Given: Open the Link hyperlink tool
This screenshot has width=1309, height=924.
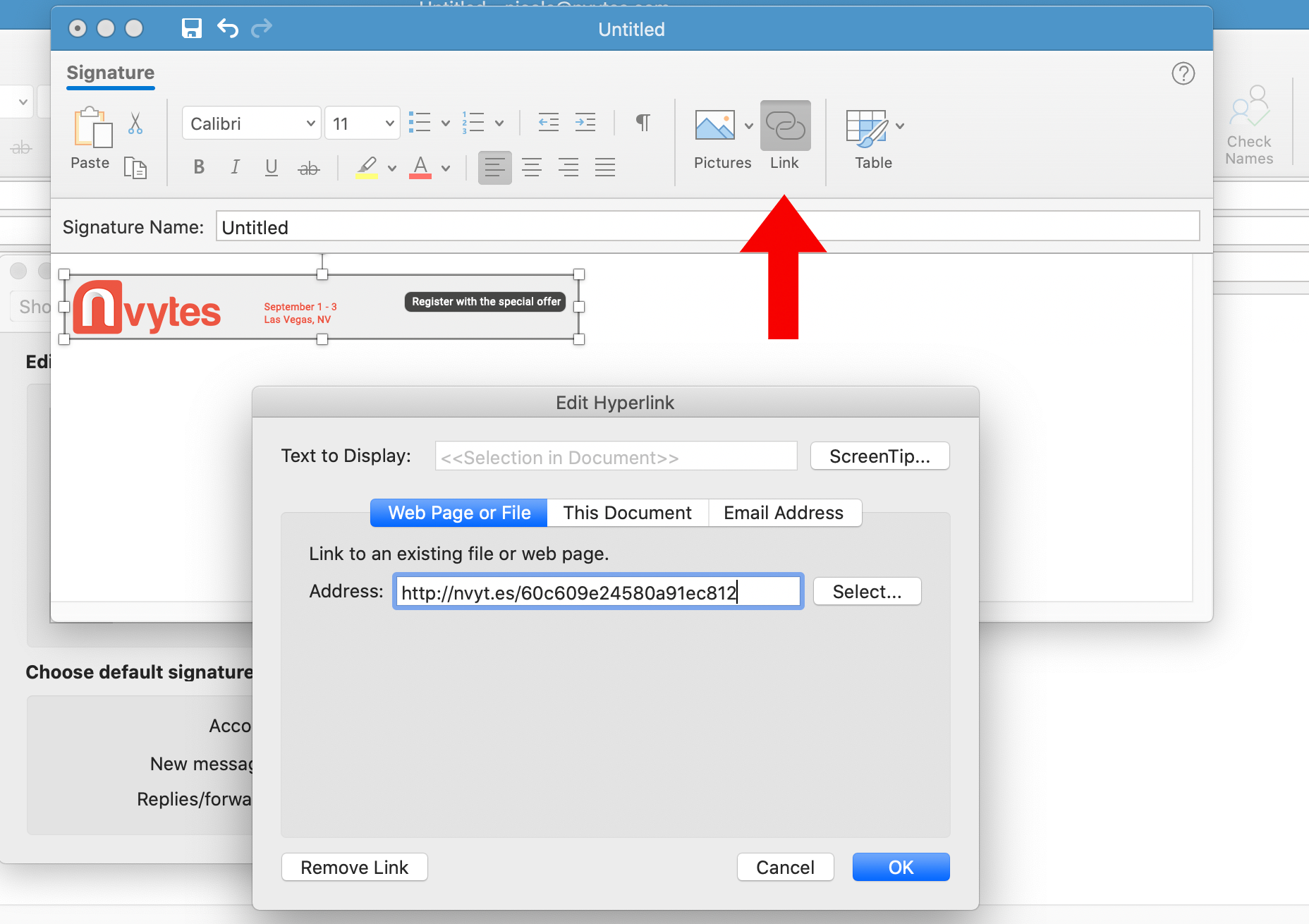Looking at the screenshot, I should coord(785,127).
